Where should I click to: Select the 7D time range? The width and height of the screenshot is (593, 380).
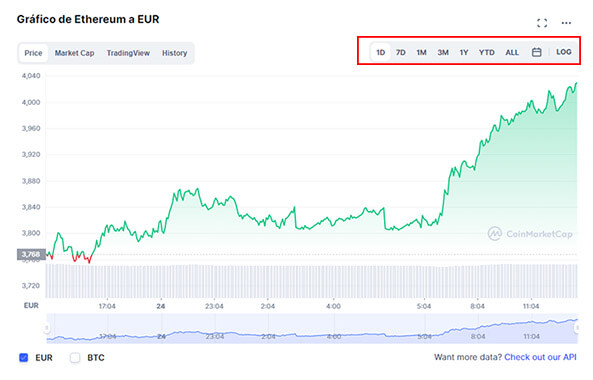click(401, 52)
